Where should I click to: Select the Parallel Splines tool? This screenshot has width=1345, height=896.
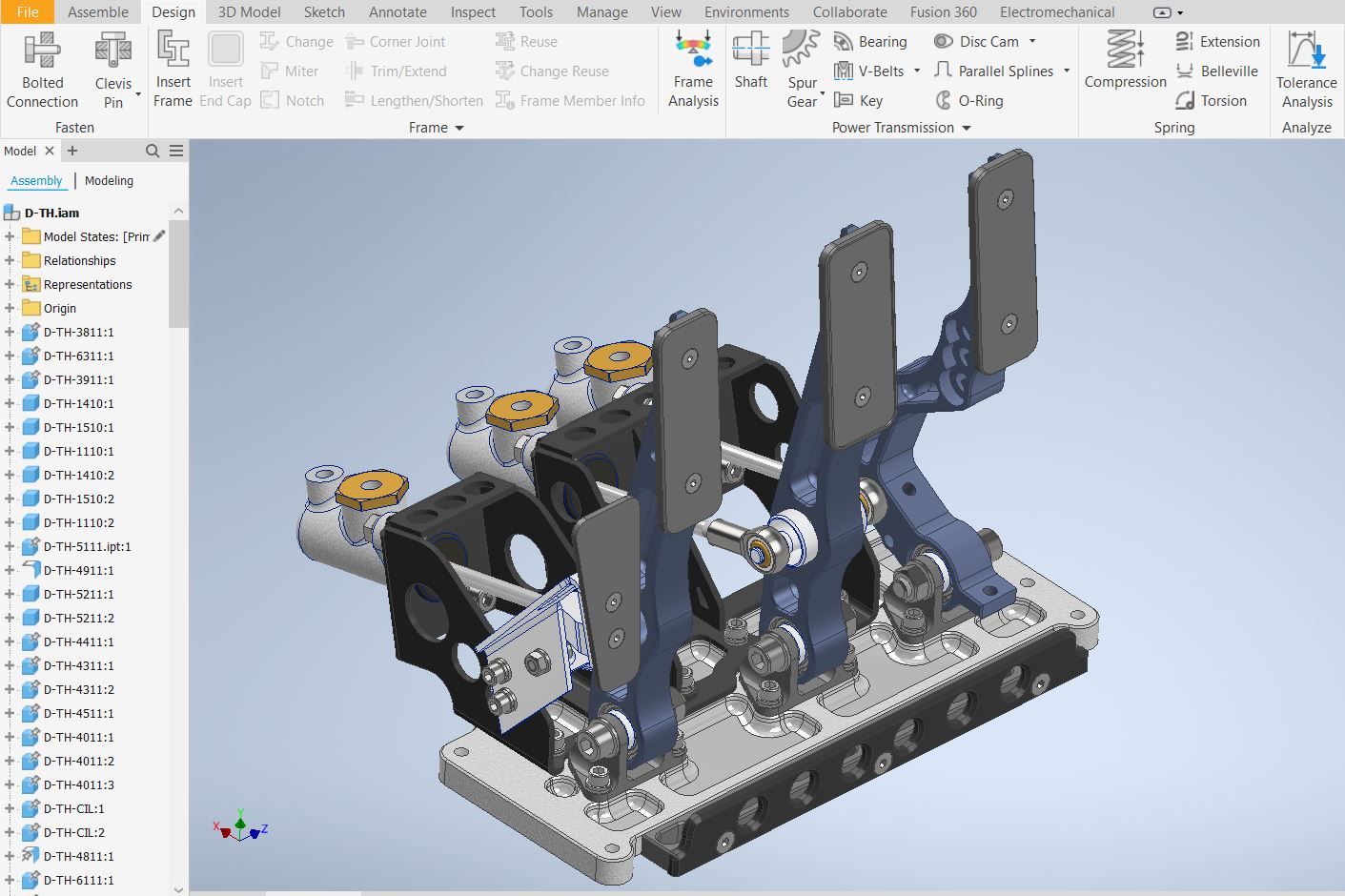(993, 71)
